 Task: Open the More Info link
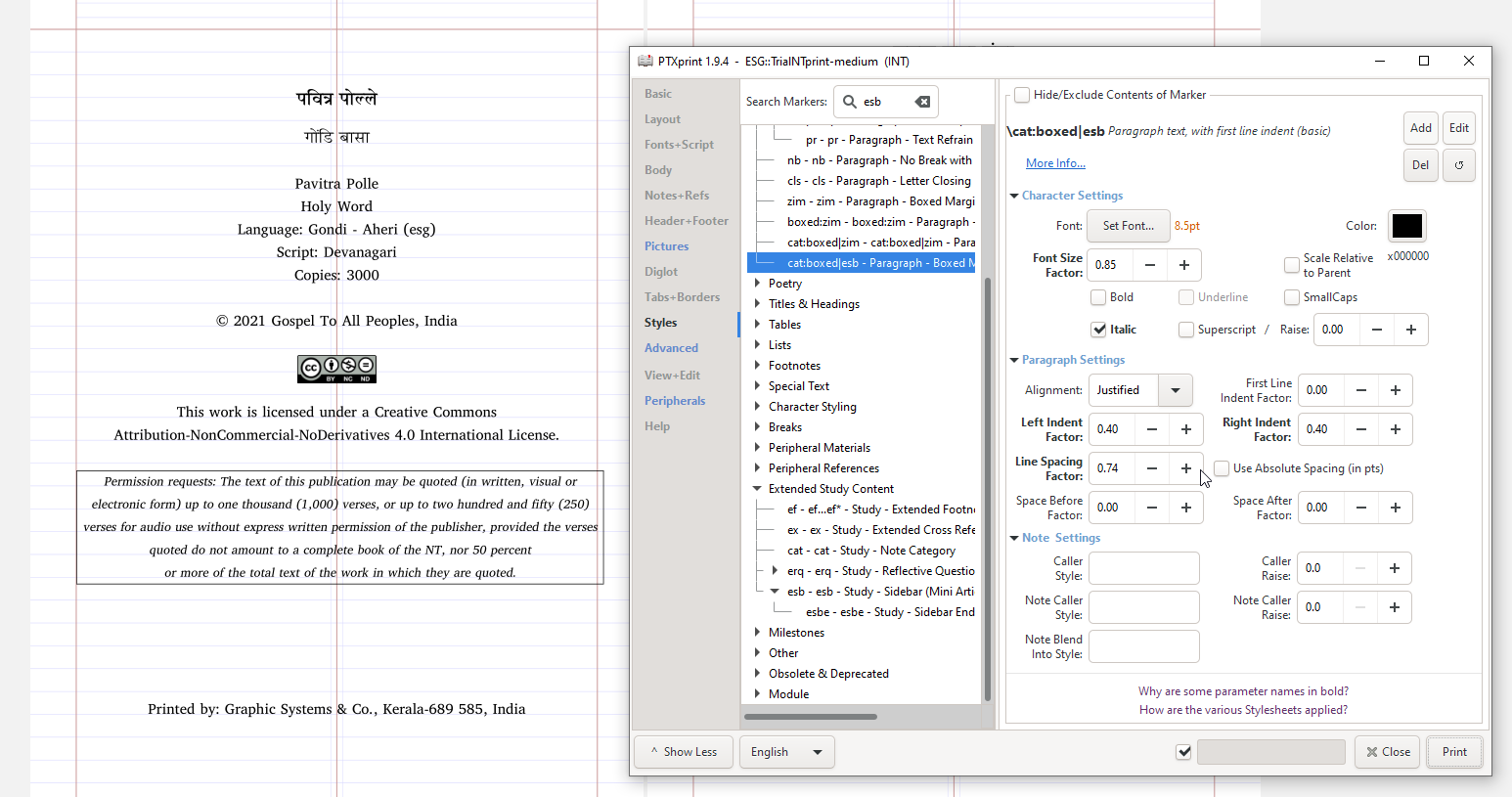tap(1055, 162)
